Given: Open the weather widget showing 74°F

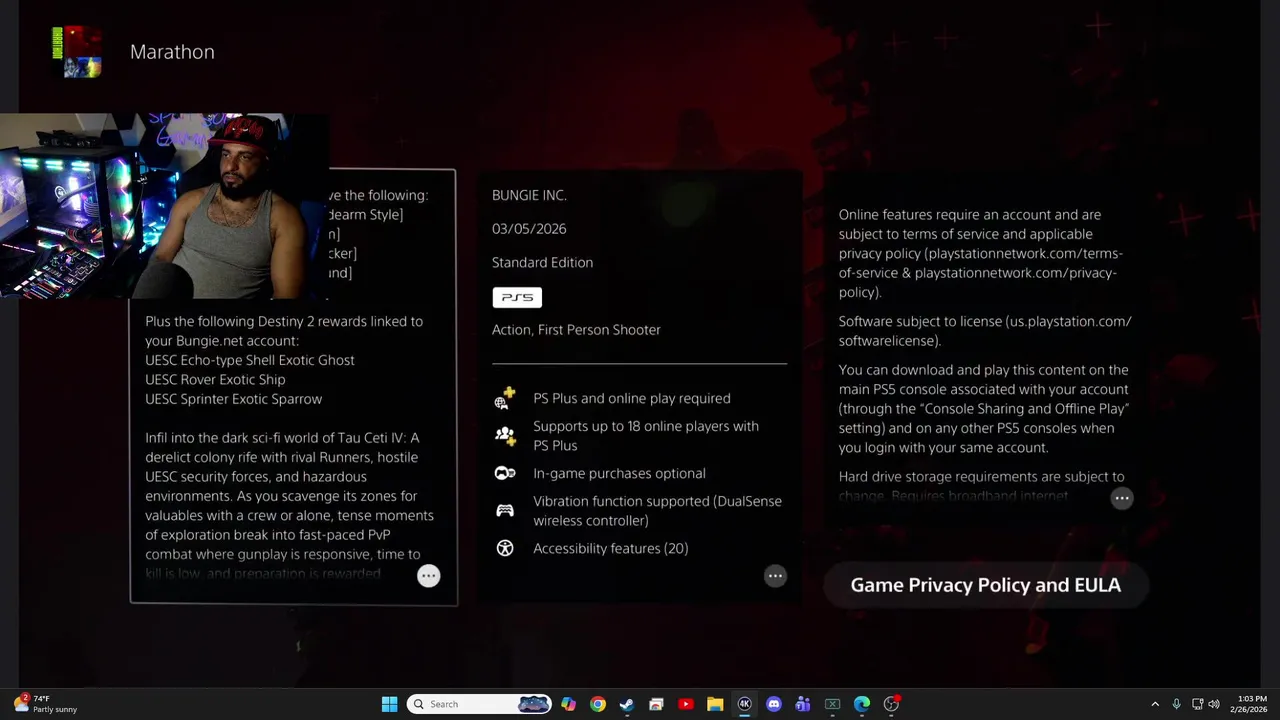Looking at the screenshot, I should (44, 704).
